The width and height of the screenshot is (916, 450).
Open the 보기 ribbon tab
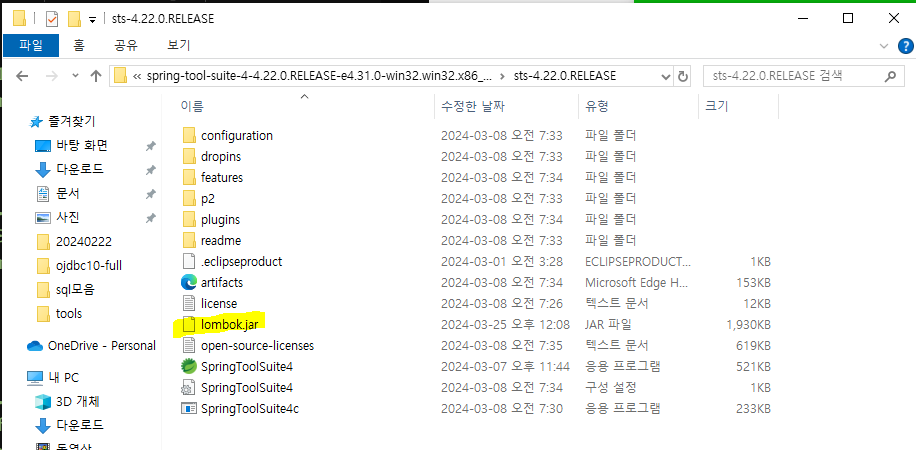[x=179, y=46]
